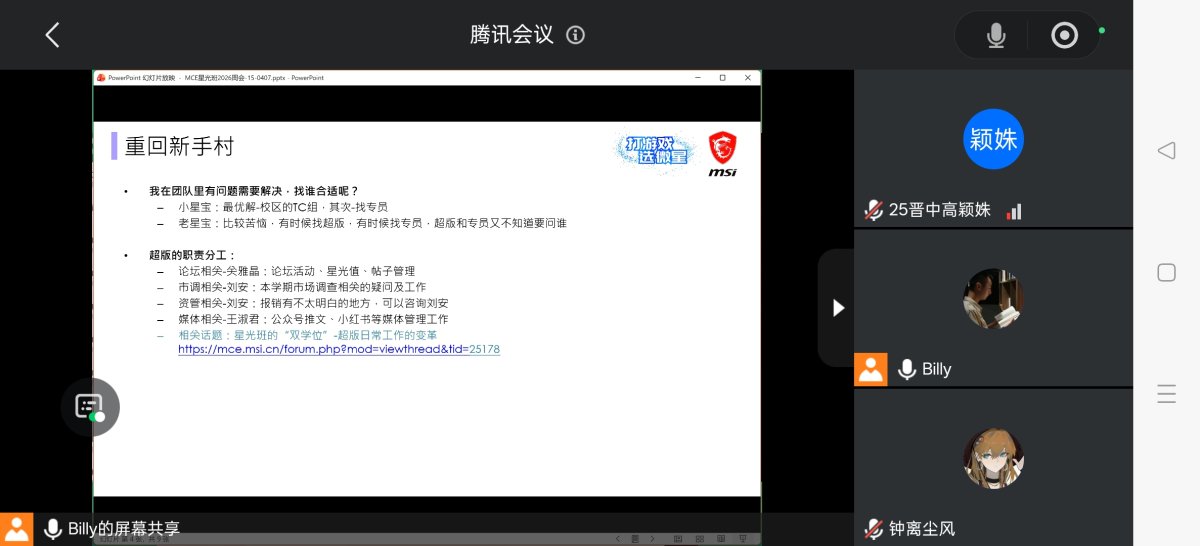
Task: Click the 打游戏送微星 banner logo
Action: click(653, 151)
